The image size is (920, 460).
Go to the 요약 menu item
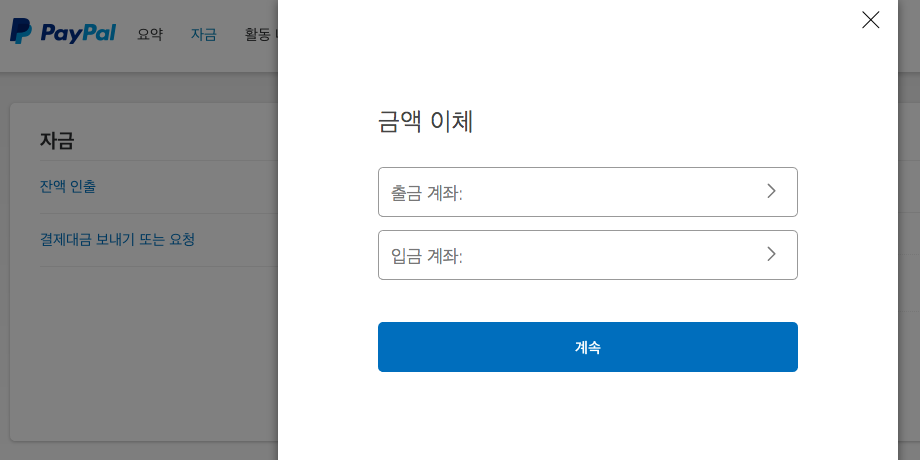[150, 34]
